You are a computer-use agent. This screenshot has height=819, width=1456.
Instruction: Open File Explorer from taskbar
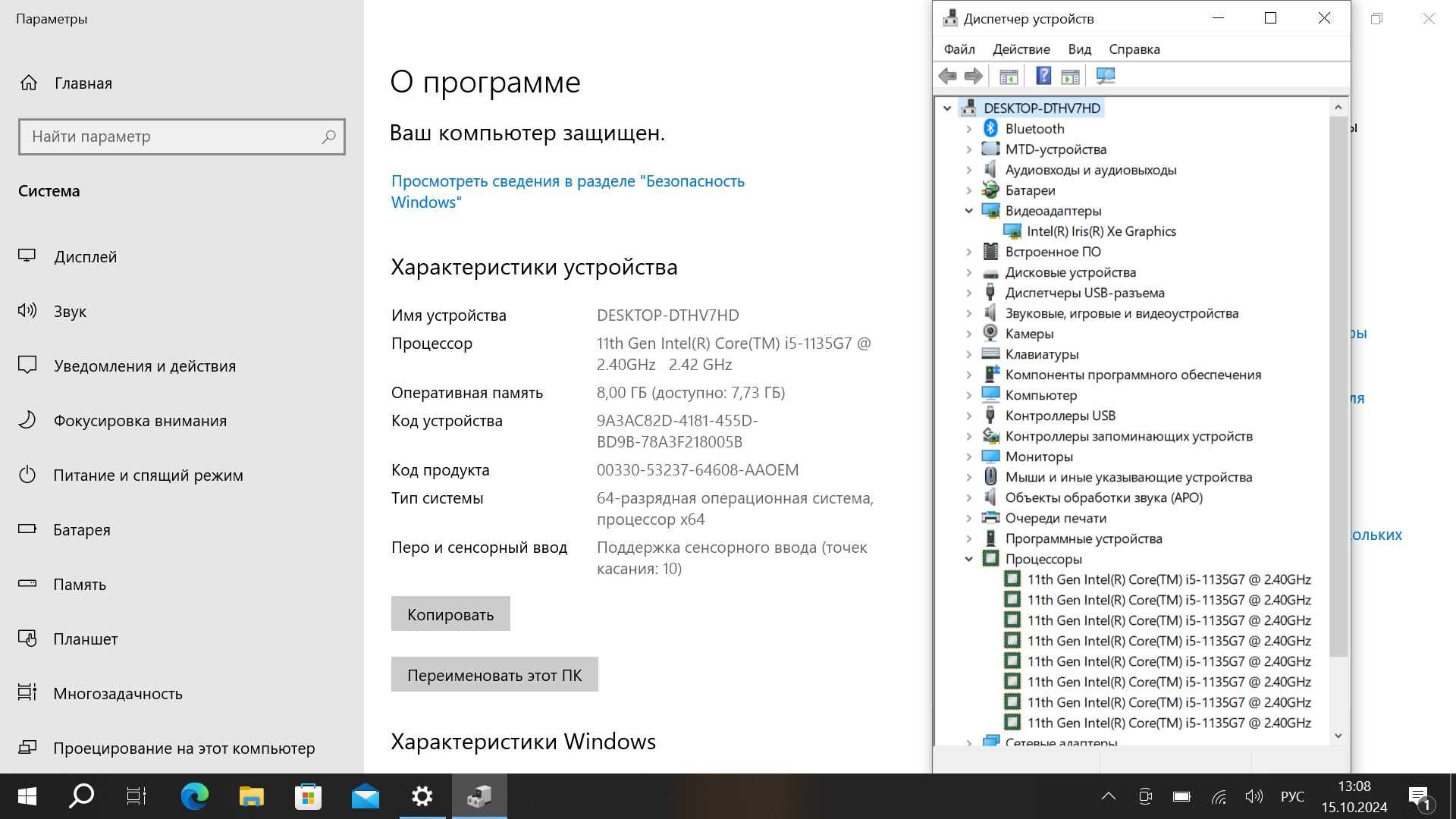252,796
